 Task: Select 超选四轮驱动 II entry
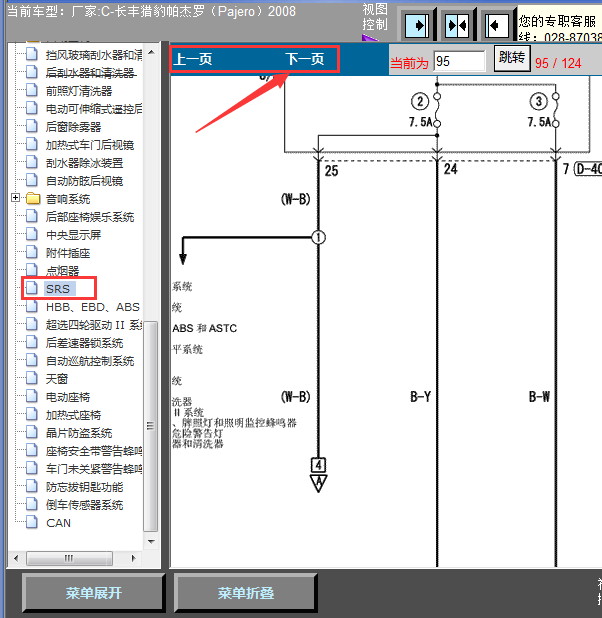(x=94, y=325)
